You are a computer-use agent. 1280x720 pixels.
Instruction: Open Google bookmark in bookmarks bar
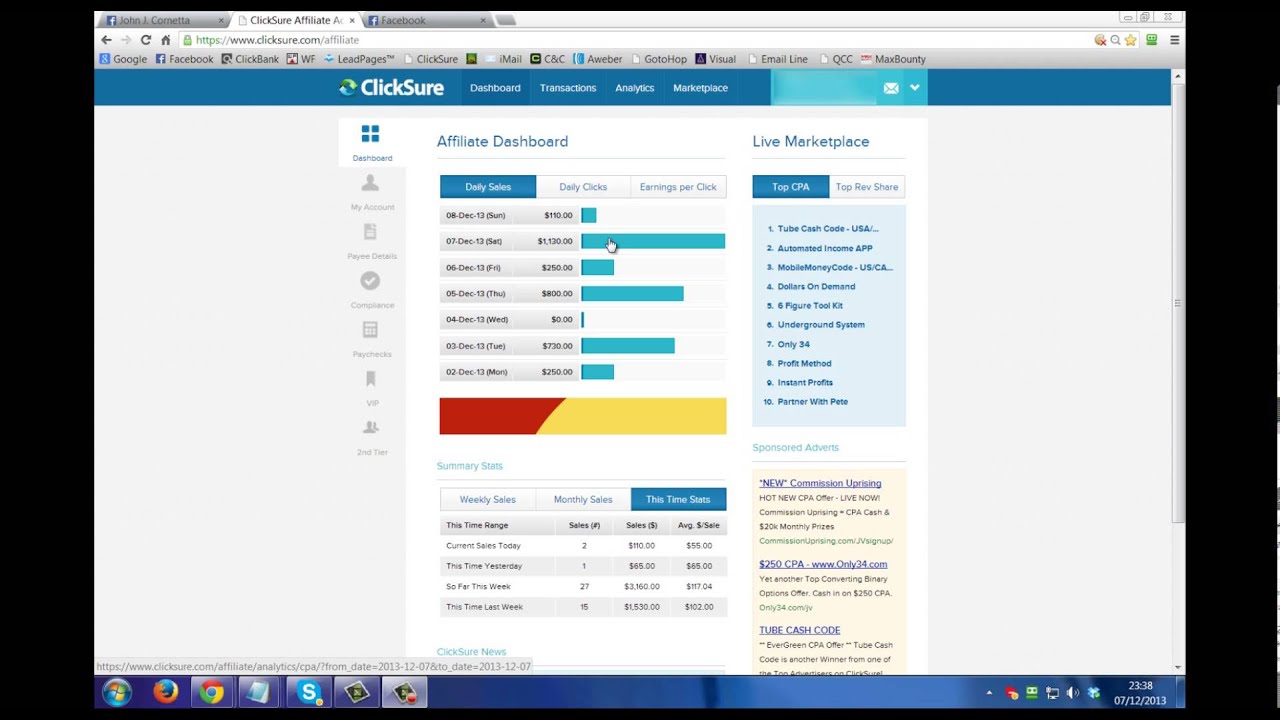(123, 59)
